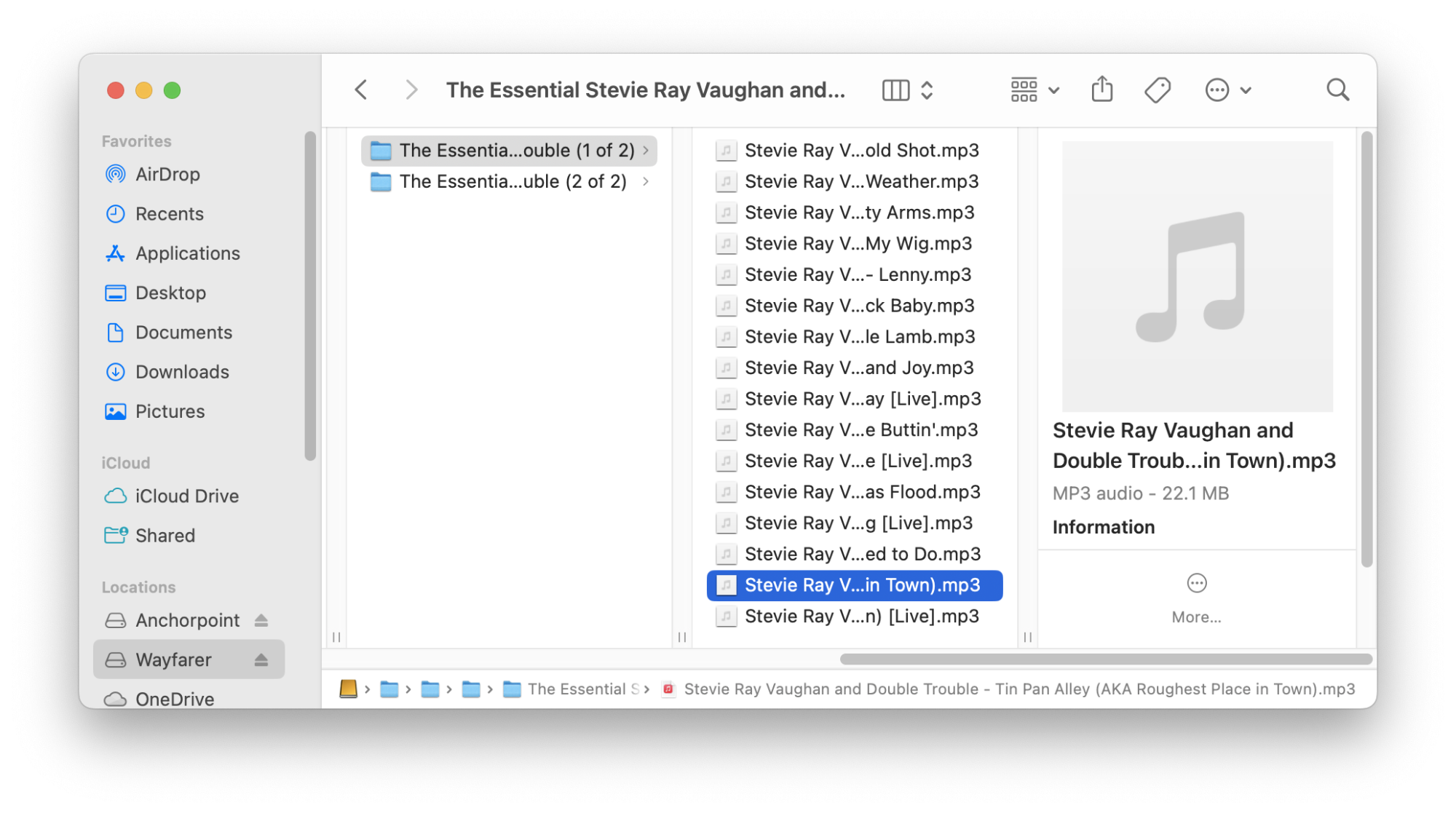Image resolution: width=1456 pixels, height=813 pixels.
Task: Click the window title text
Action: [x=646, y=90]
